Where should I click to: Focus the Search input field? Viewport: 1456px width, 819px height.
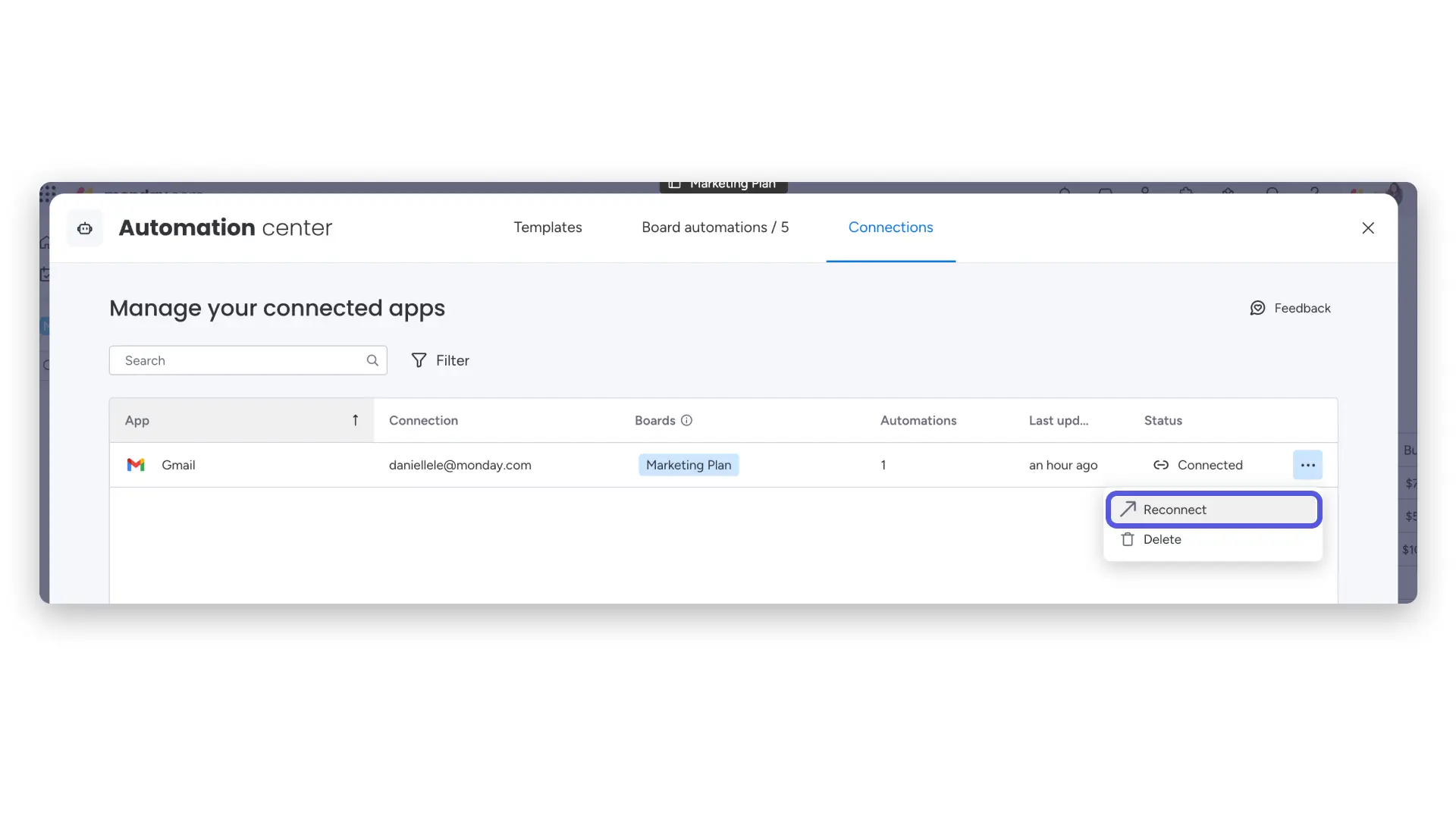click(x=248, y=360)
